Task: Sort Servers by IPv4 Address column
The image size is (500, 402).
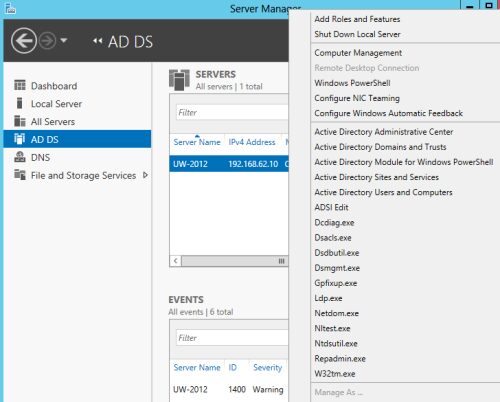Action: point(252,142)
